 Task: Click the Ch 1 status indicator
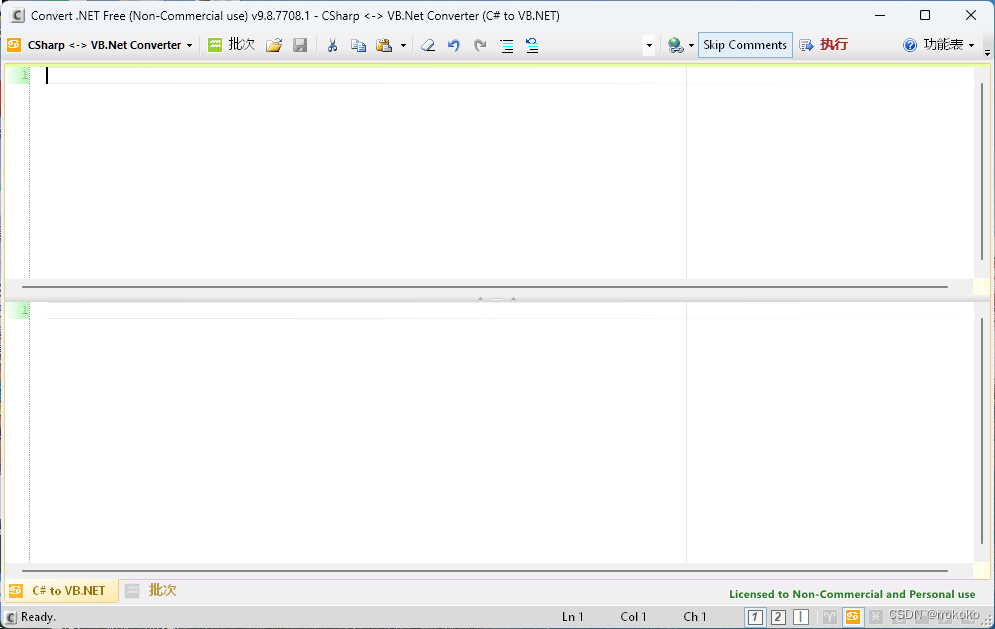pyautogui.click(x=695, y=617)
